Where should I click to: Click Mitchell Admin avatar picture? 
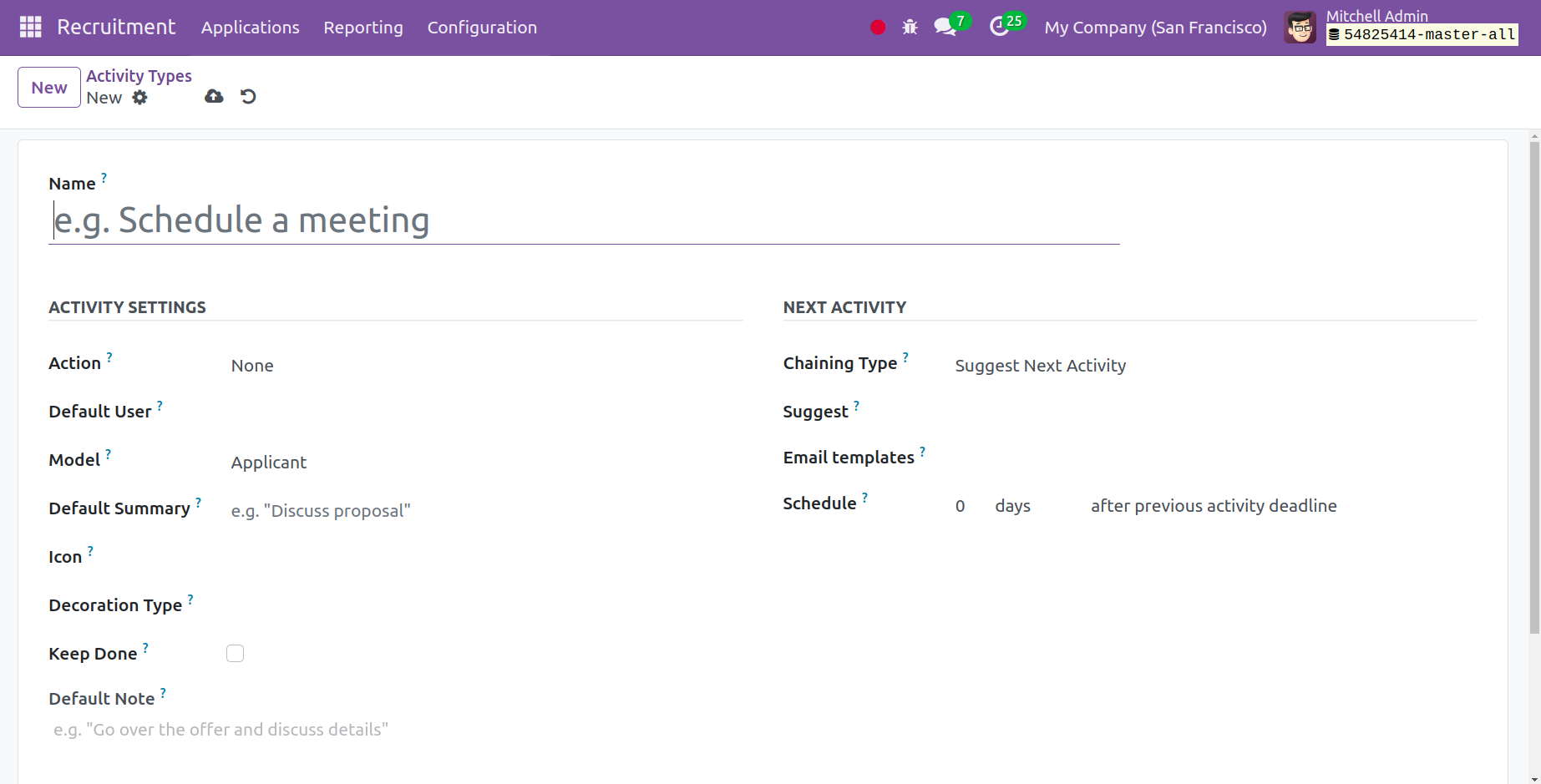(1300, 28)
